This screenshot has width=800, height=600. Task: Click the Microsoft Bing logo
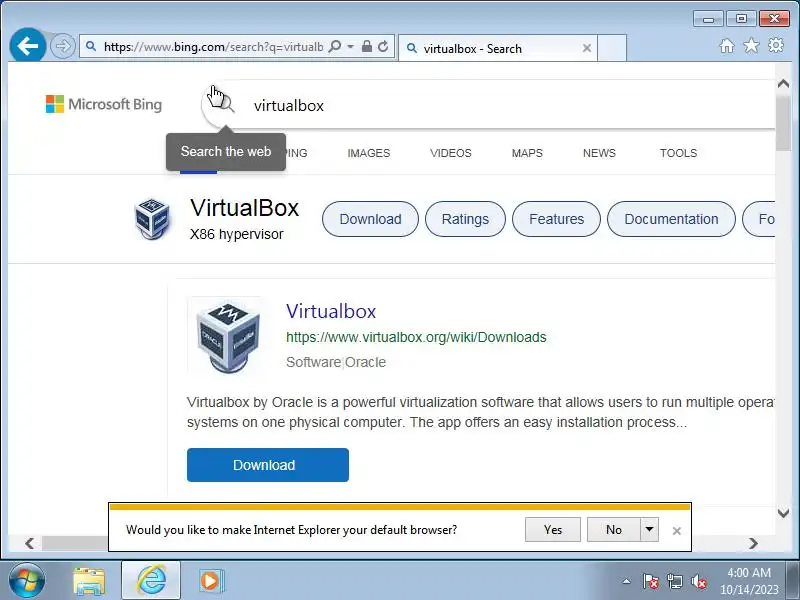(104, 104)
